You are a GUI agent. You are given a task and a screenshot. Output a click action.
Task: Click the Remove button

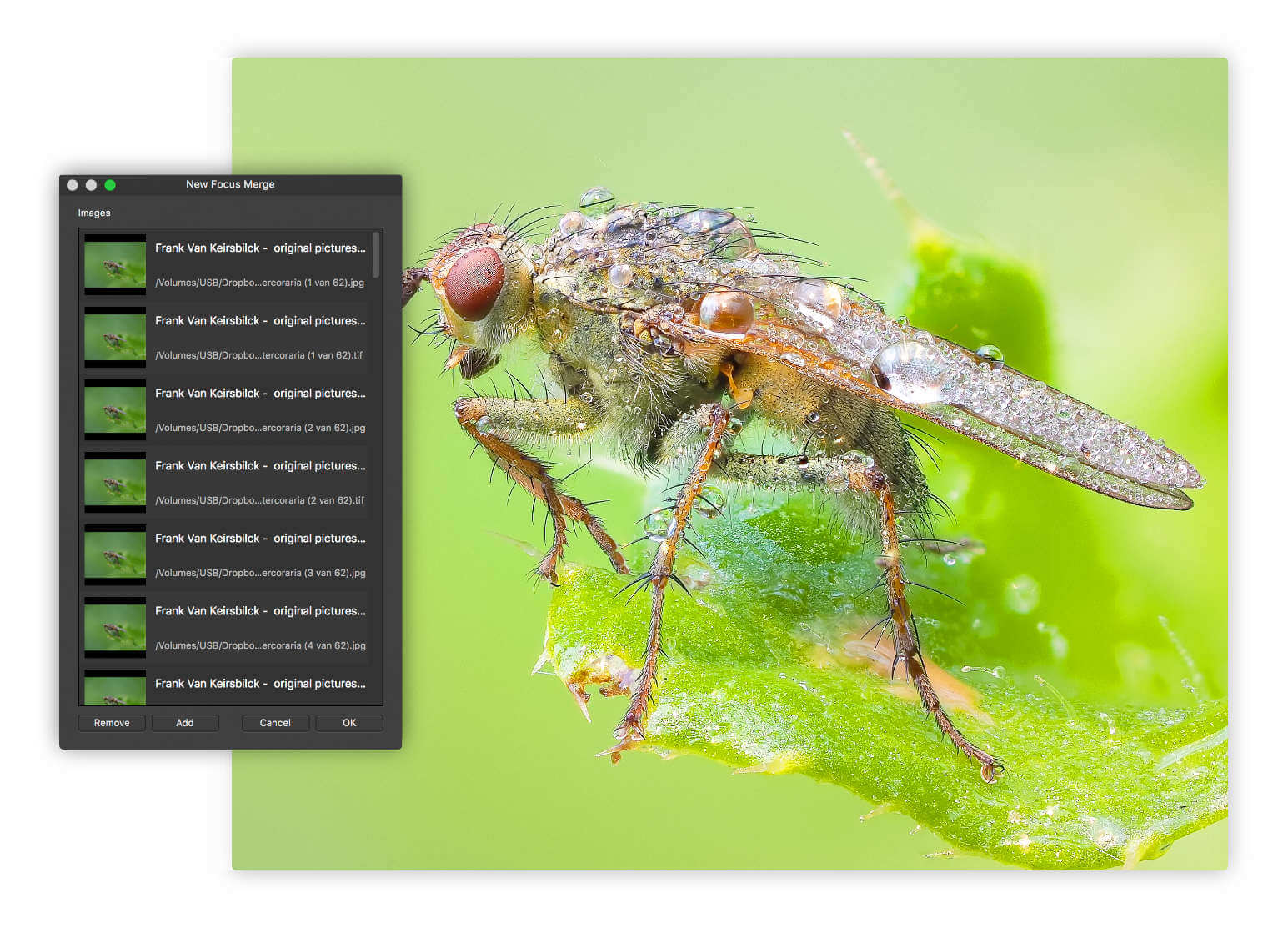112,723
